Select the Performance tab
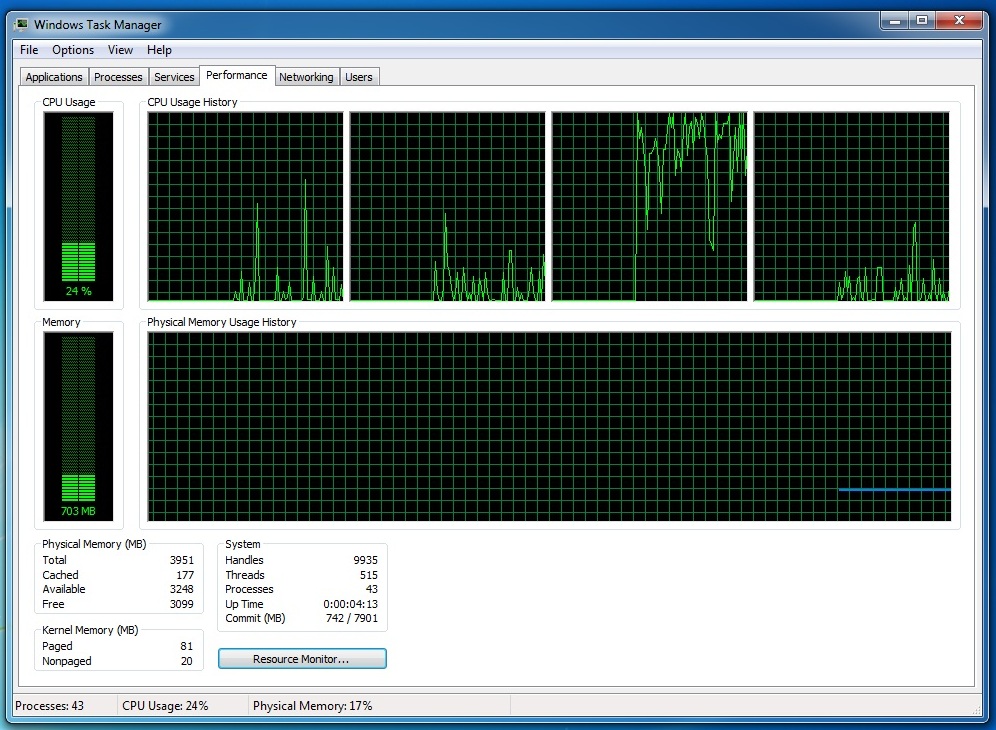This screenshot has width=996, height=730. pos(237,75)
